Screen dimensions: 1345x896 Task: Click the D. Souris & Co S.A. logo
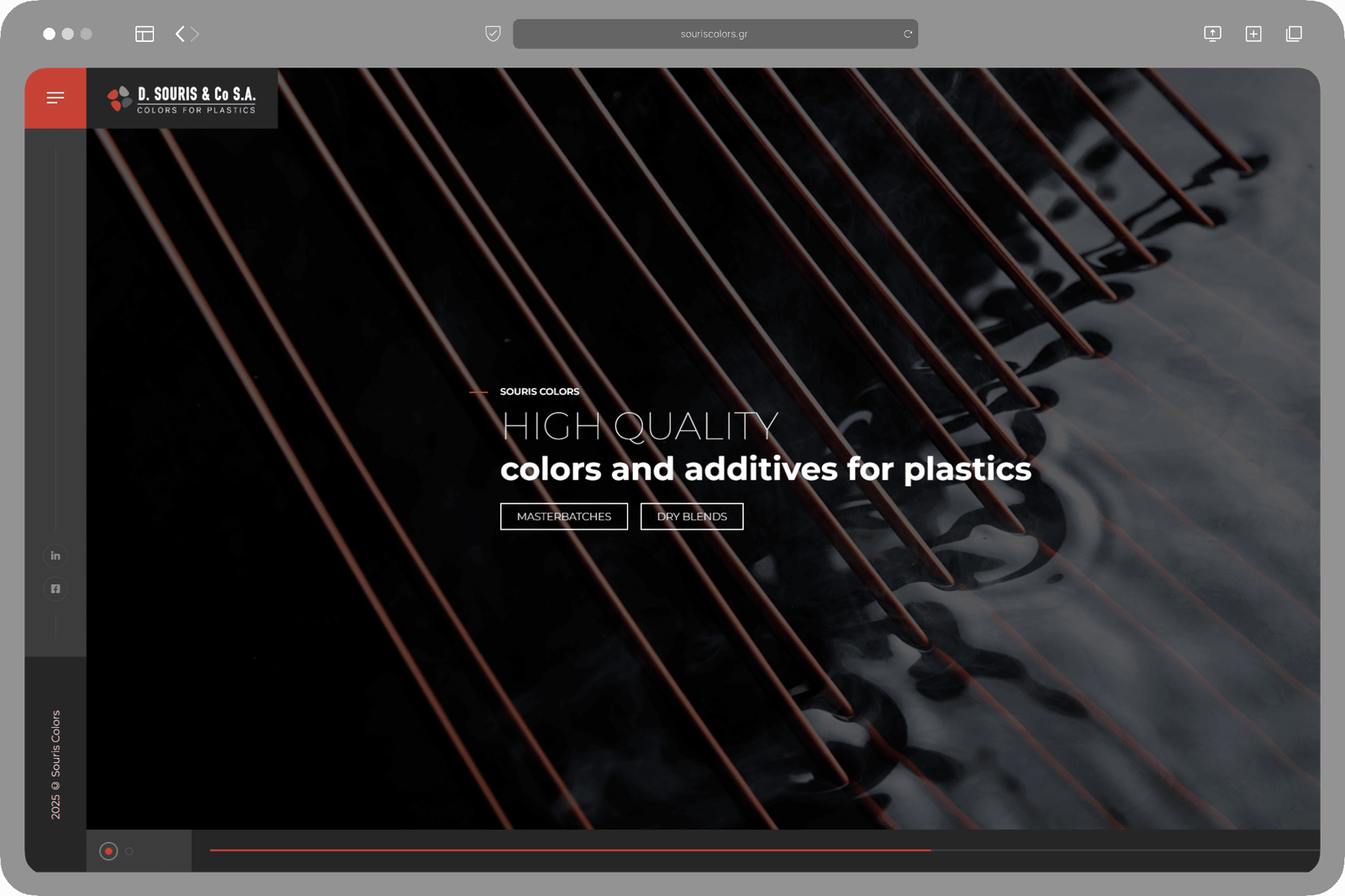[182, 99]
